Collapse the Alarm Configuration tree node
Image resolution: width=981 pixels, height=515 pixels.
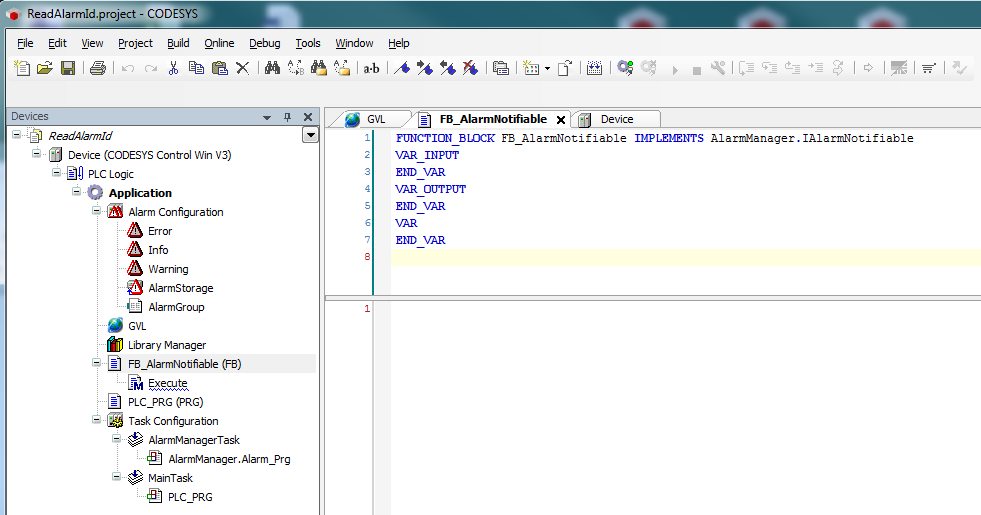[x=97, y=212]
